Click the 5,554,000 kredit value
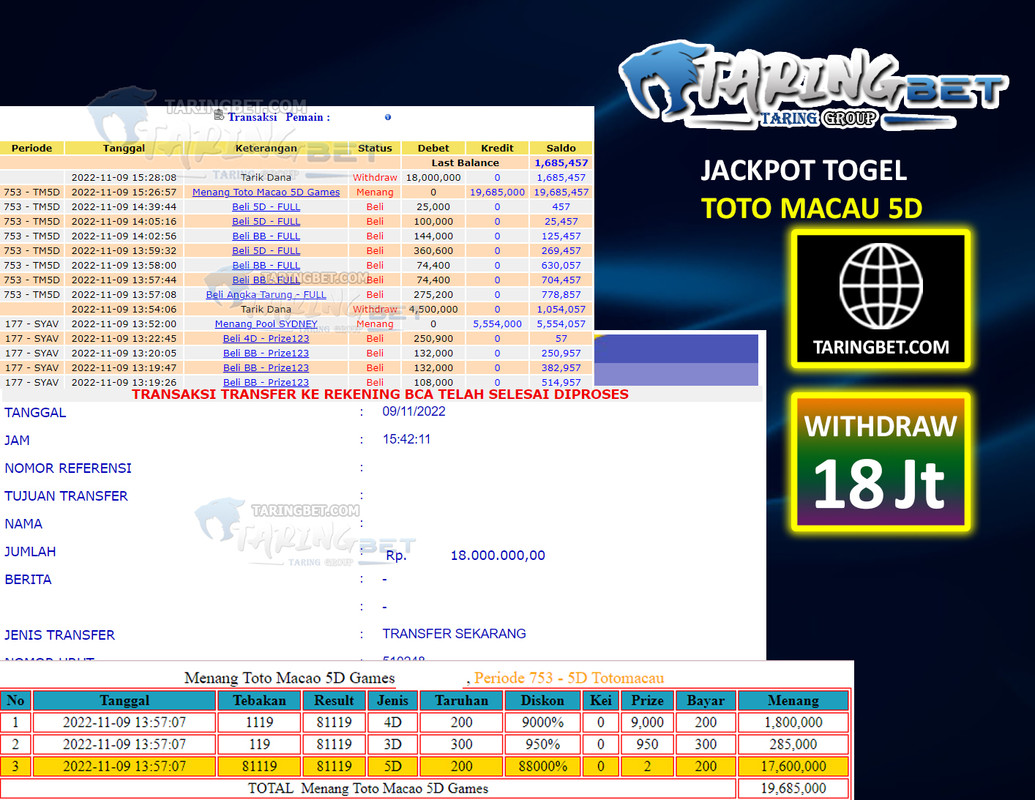 click(x=497, y=324)
